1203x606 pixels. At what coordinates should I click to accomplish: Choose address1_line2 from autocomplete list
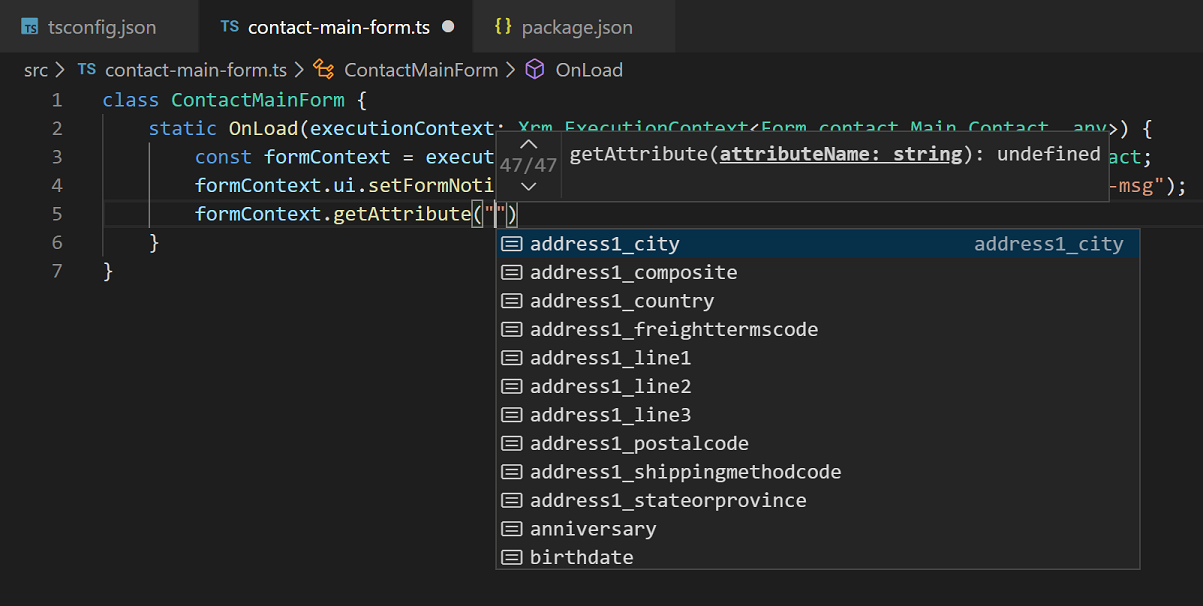[818, 386]
